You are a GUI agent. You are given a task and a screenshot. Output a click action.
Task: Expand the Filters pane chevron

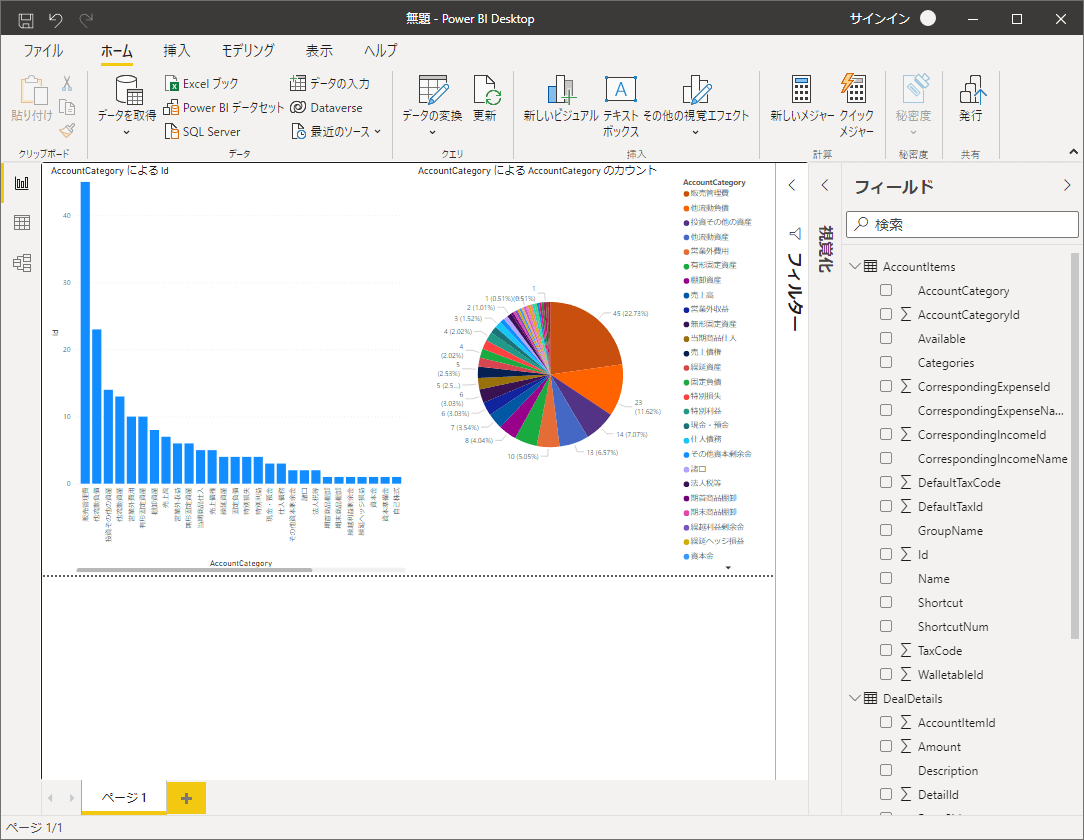(x=792, y=185)
